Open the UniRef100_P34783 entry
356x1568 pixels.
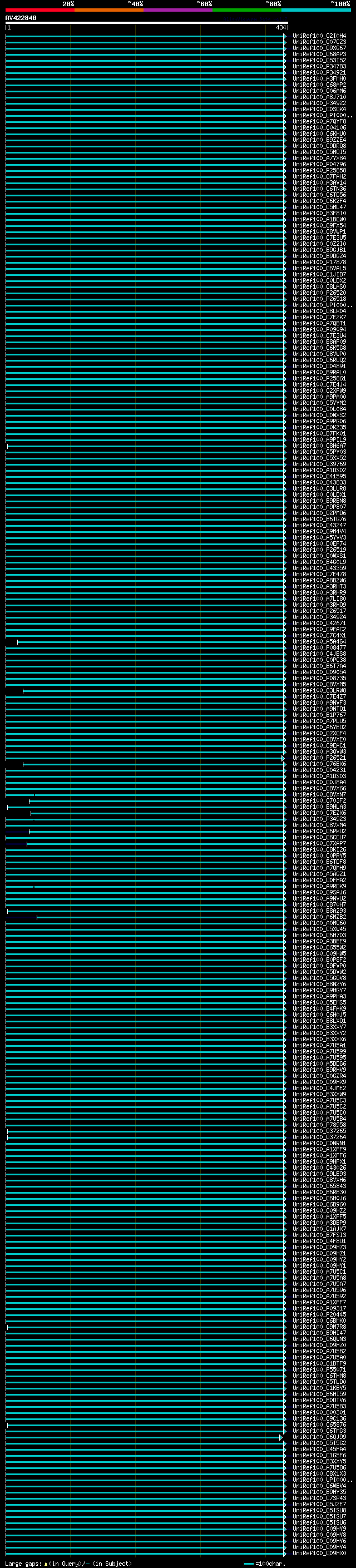tap(319, 66)
